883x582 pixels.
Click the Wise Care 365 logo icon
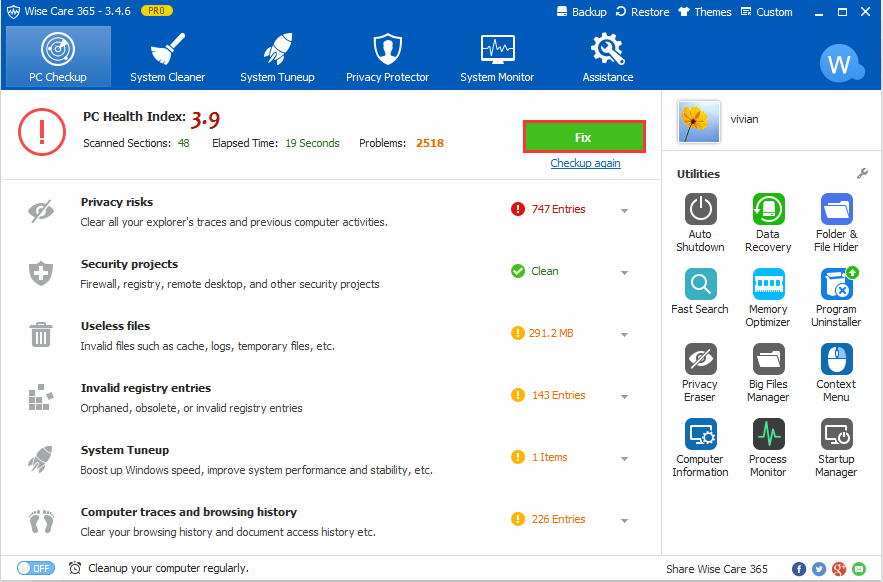coord(13,12)
